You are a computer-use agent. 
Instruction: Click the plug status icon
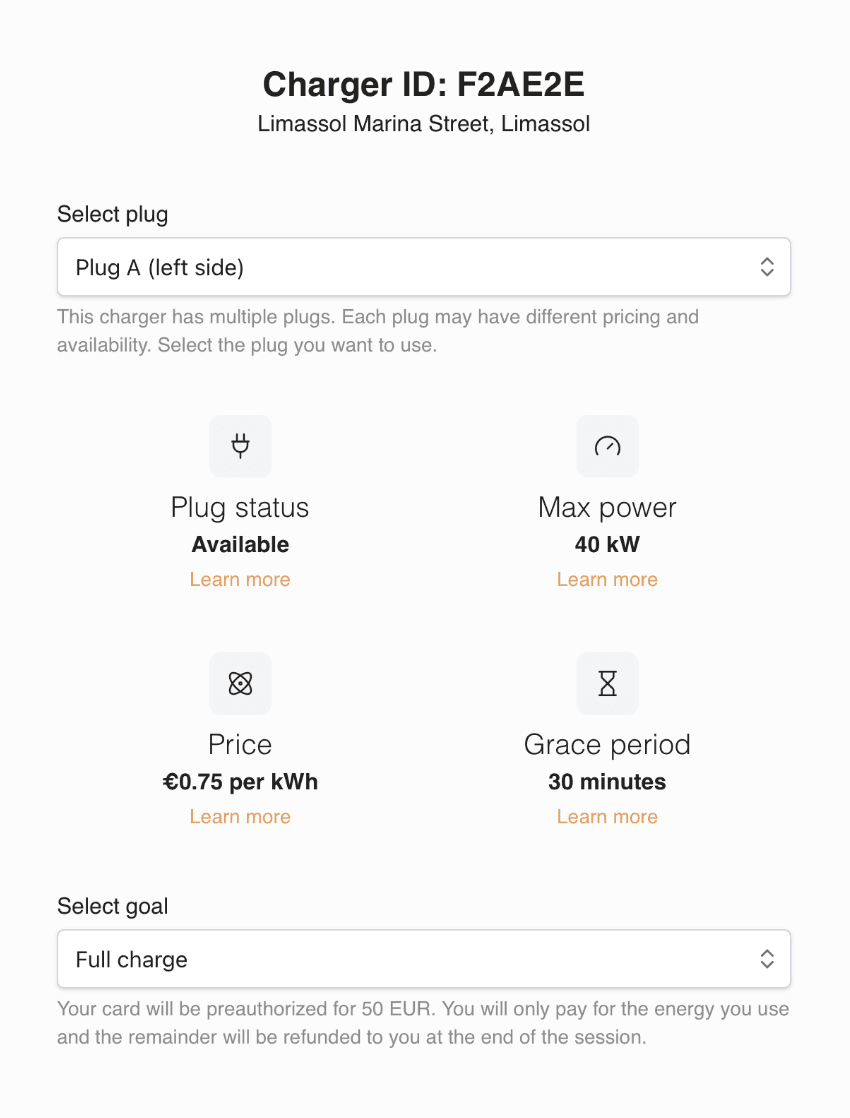(x=240, y=446)
